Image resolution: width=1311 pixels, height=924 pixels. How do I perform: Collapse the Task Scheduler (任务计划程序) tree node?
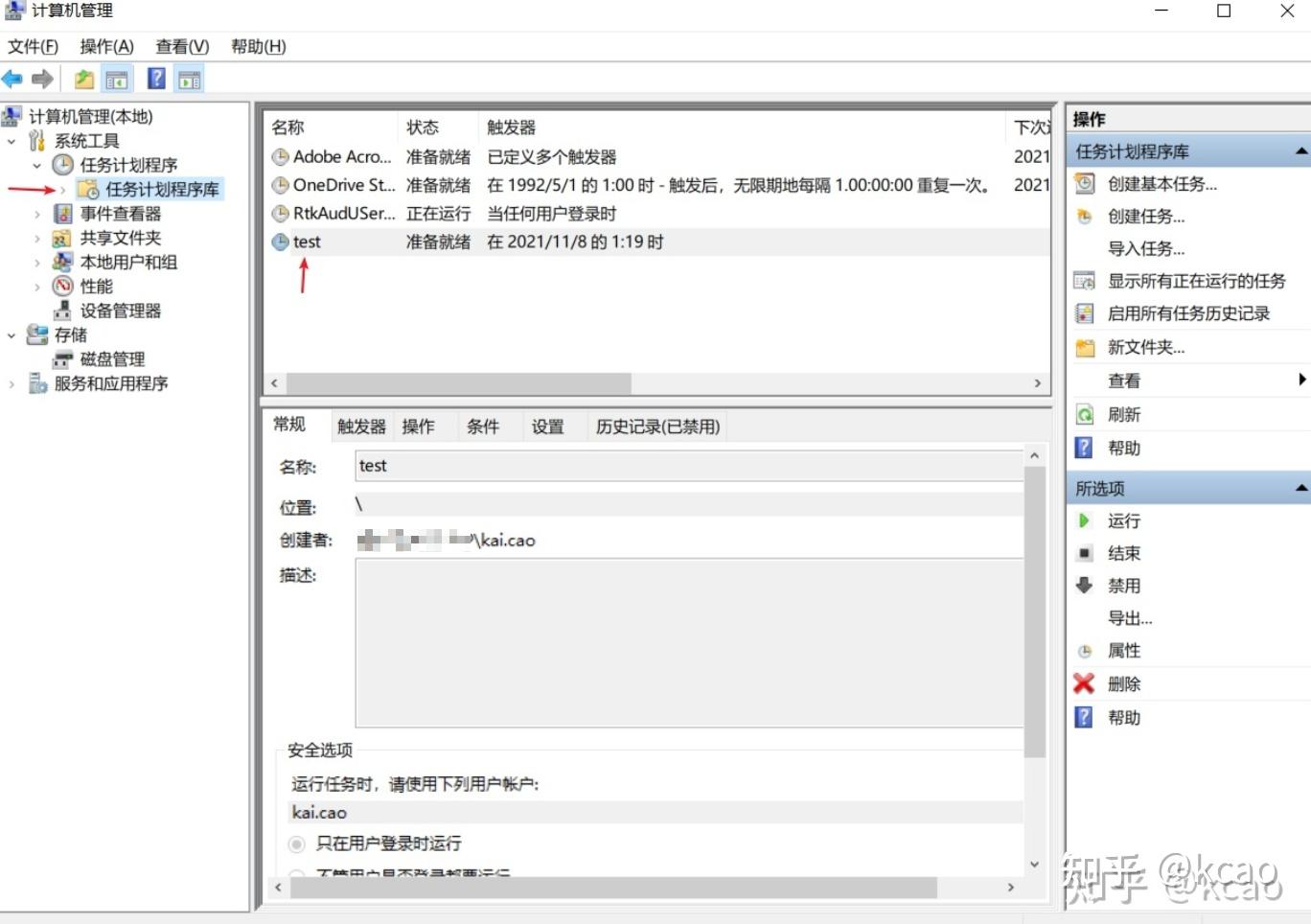click(x=37, y=165)
